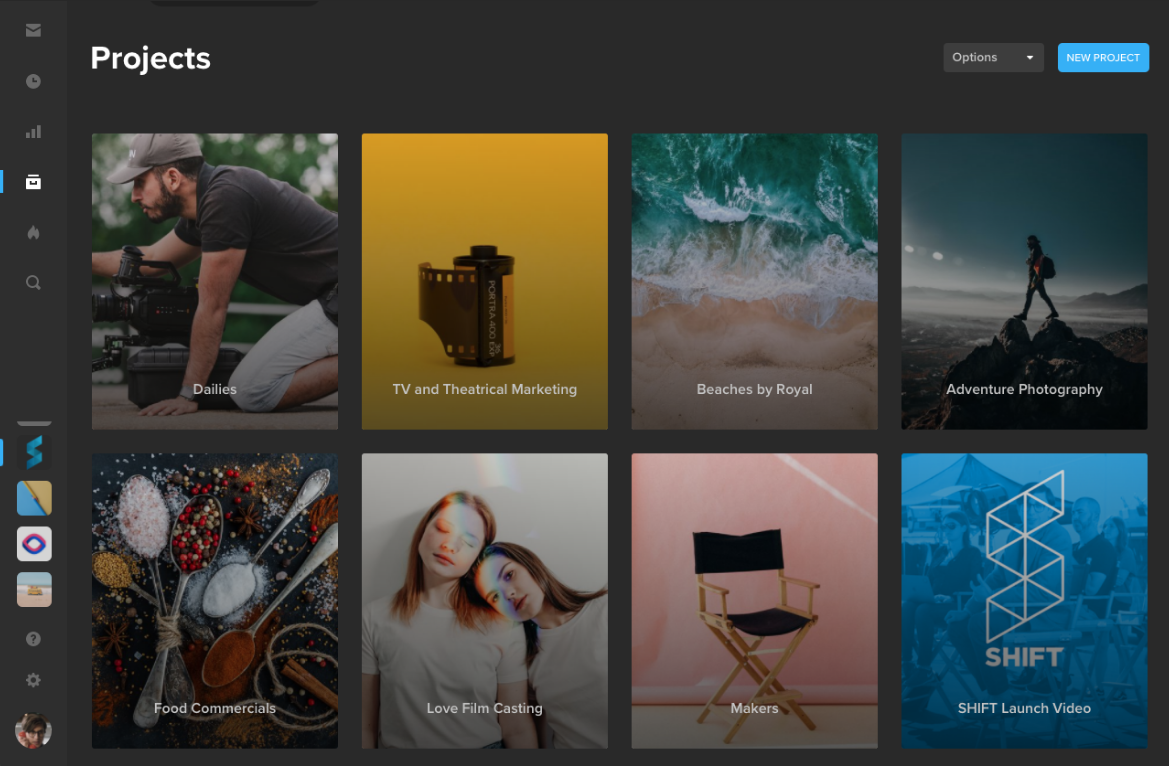Open the settings gear icon

tap(33, 680)
